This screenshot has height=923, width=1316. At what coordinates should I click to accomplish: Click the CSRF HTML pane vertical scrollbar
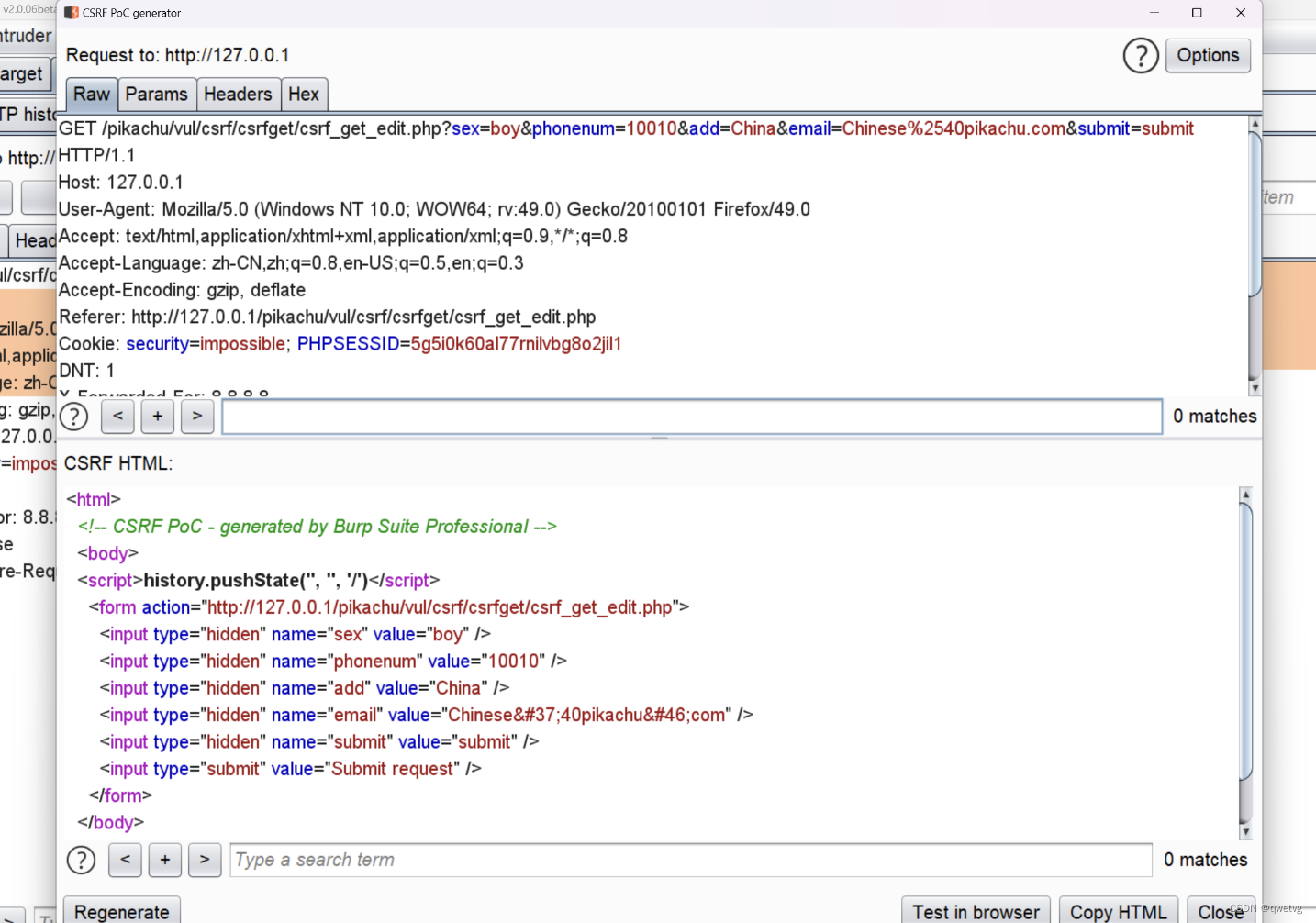coord(1245,642)
